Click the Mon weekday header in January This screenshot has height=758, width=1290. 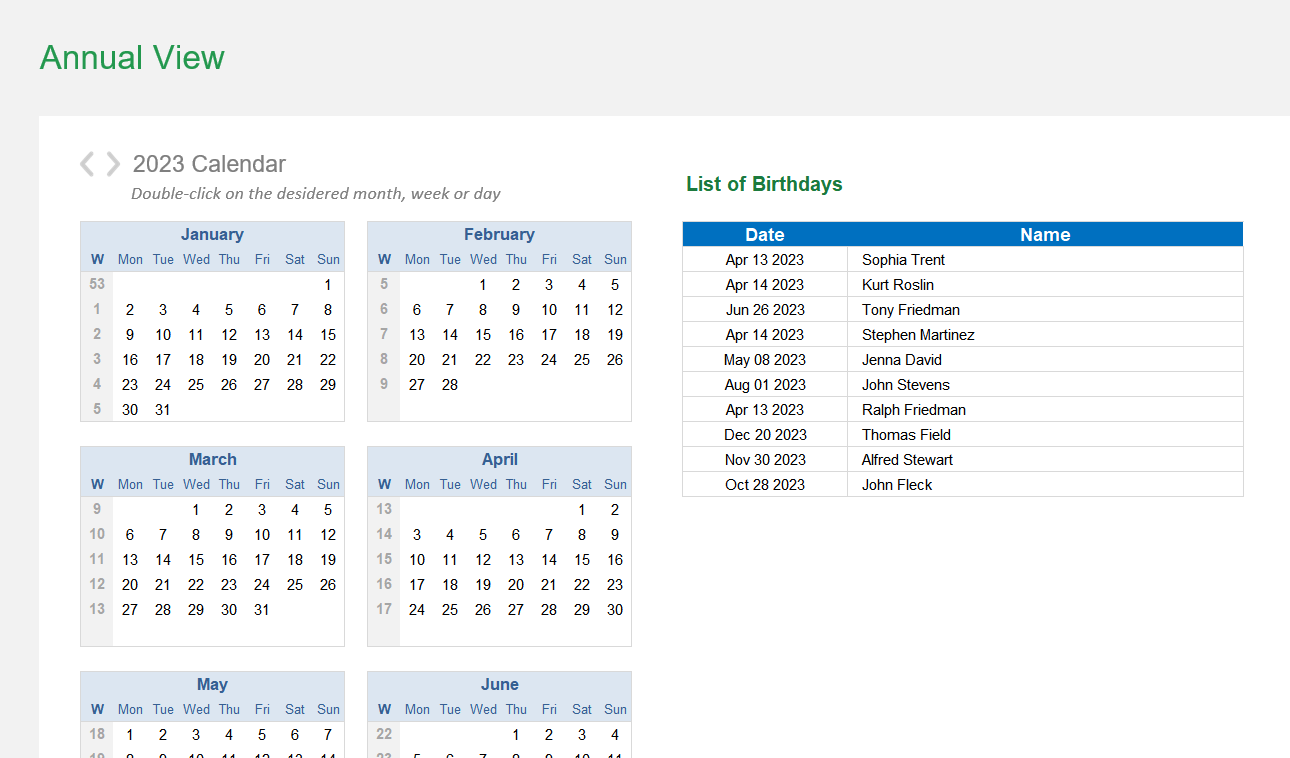coord(130,259)
